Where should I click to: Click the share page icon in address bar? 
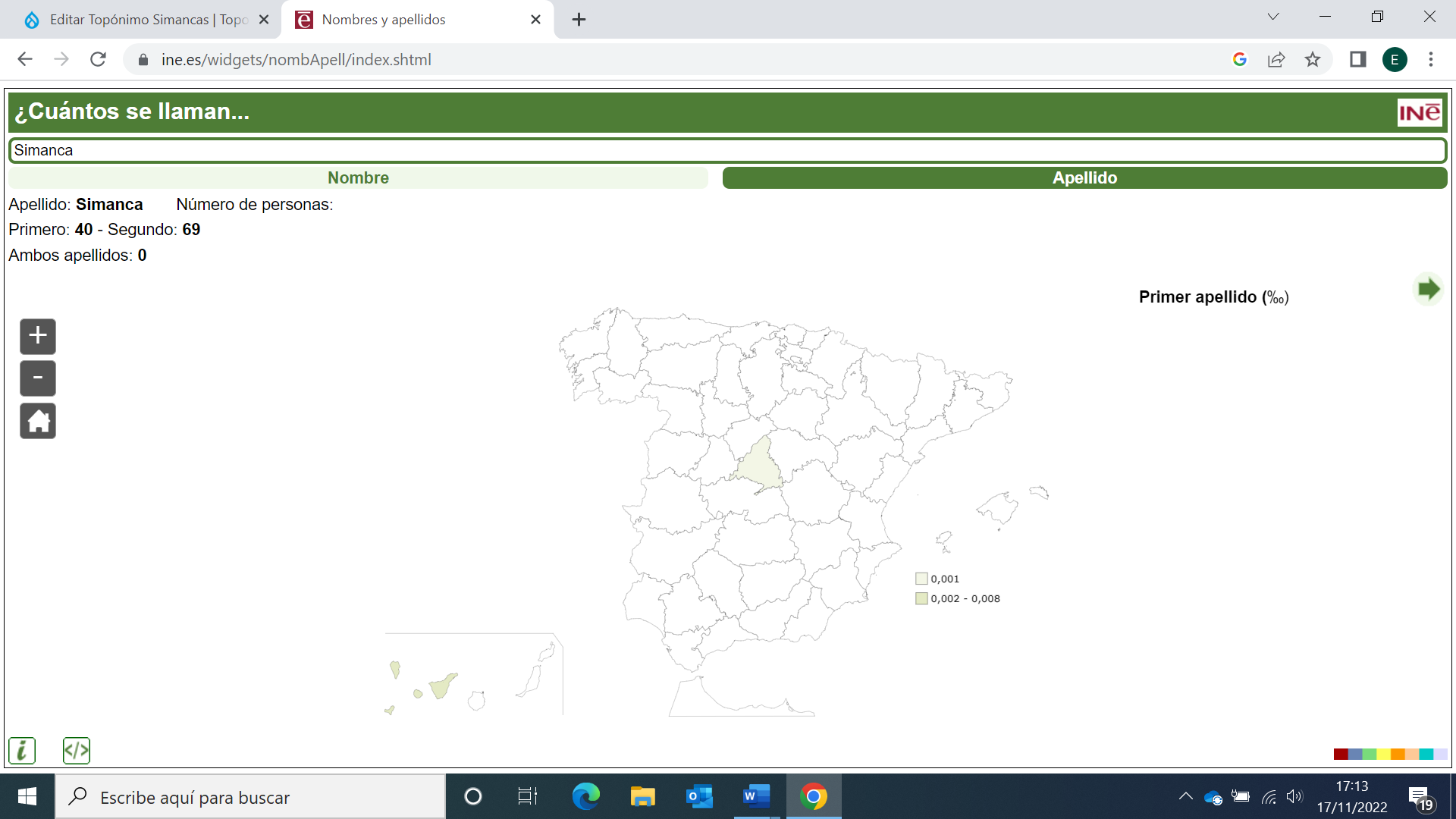coord(1276,59)
